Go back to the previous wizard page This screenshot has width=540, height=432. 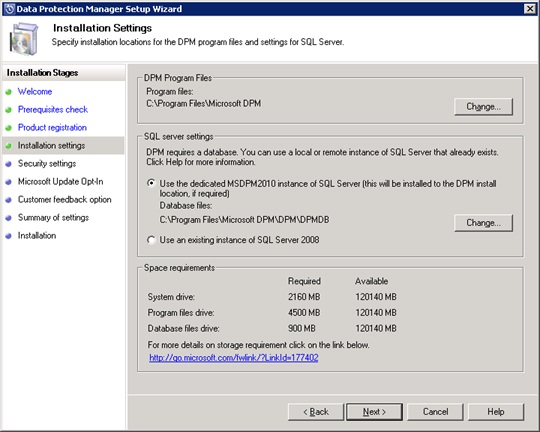316,412
